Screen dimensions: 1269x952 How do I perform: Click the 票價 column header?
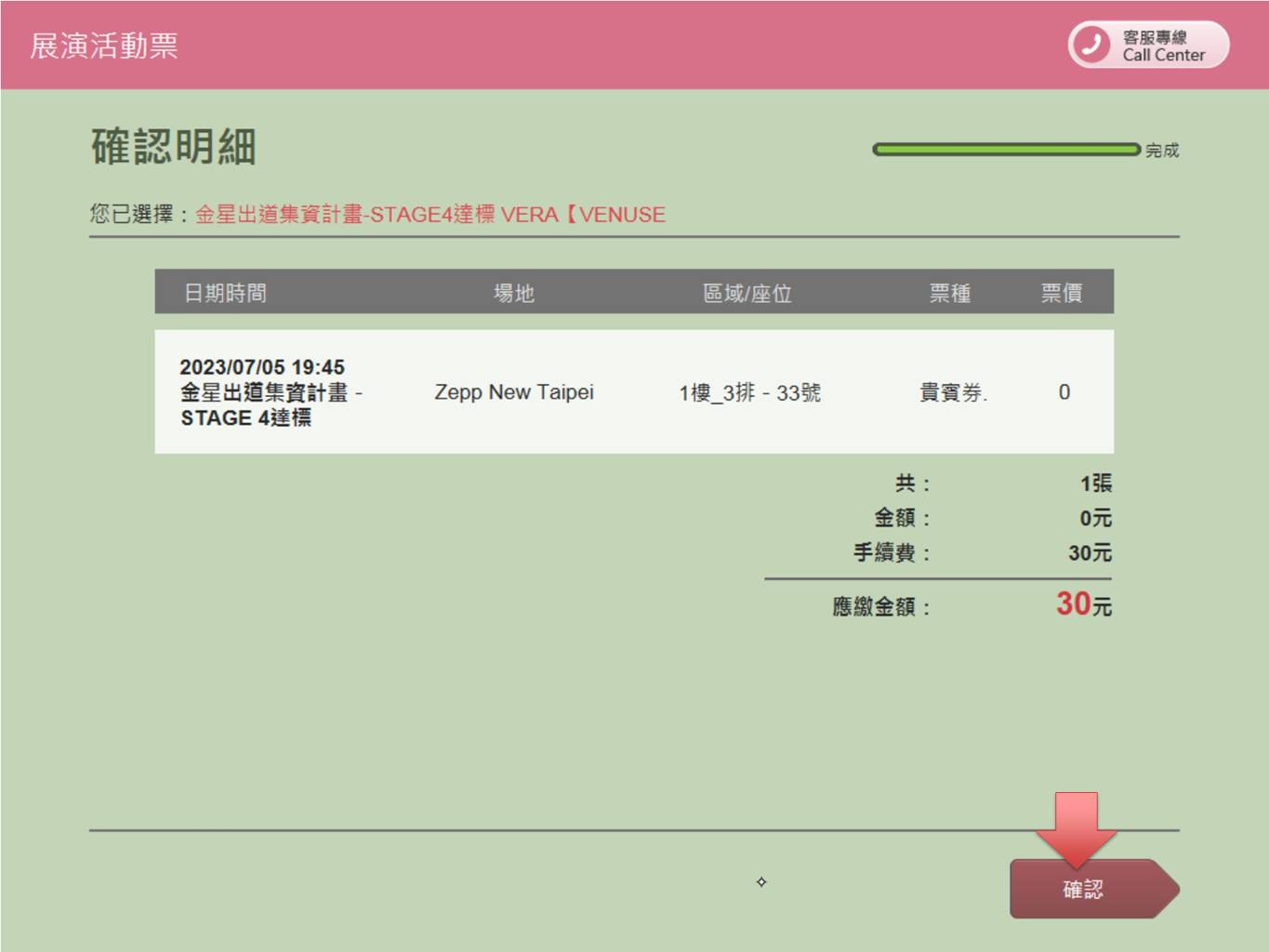[x=1061, y=293]
